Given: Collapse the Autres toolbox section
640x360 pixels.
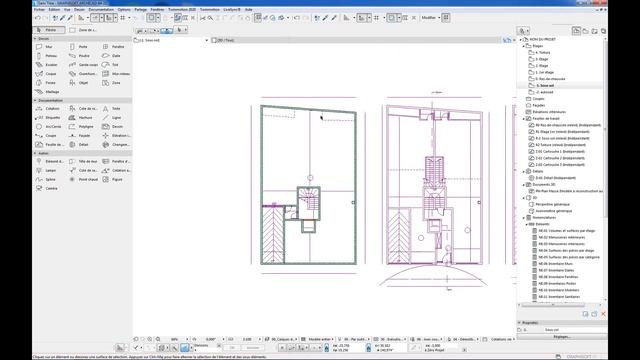Looking at the screenshot, I should click(x=36, y=153).
